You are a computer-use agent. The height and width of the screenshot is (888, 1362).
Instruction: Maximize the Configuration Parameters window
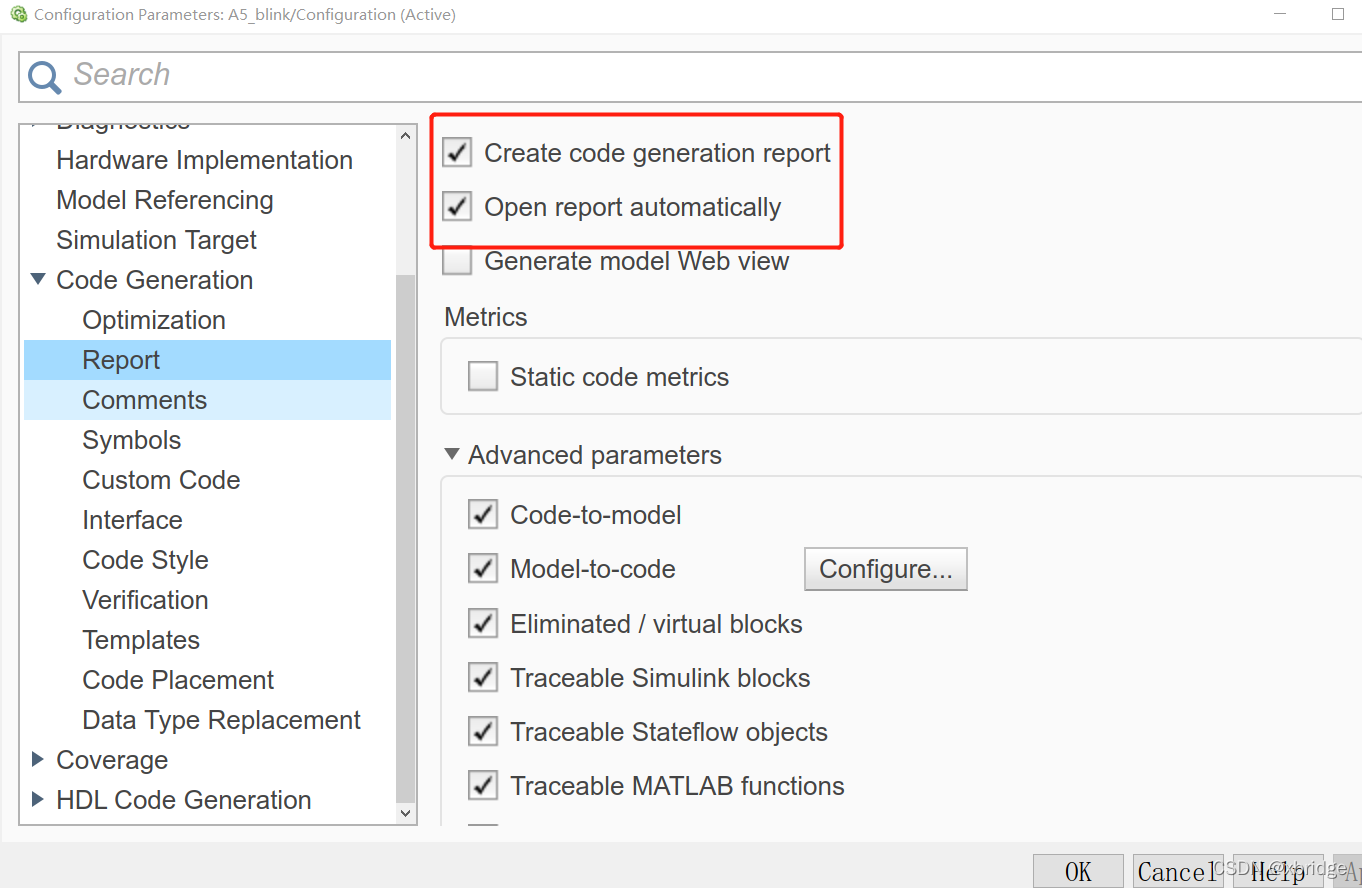pyautogui.click(x=1338, y=14)
